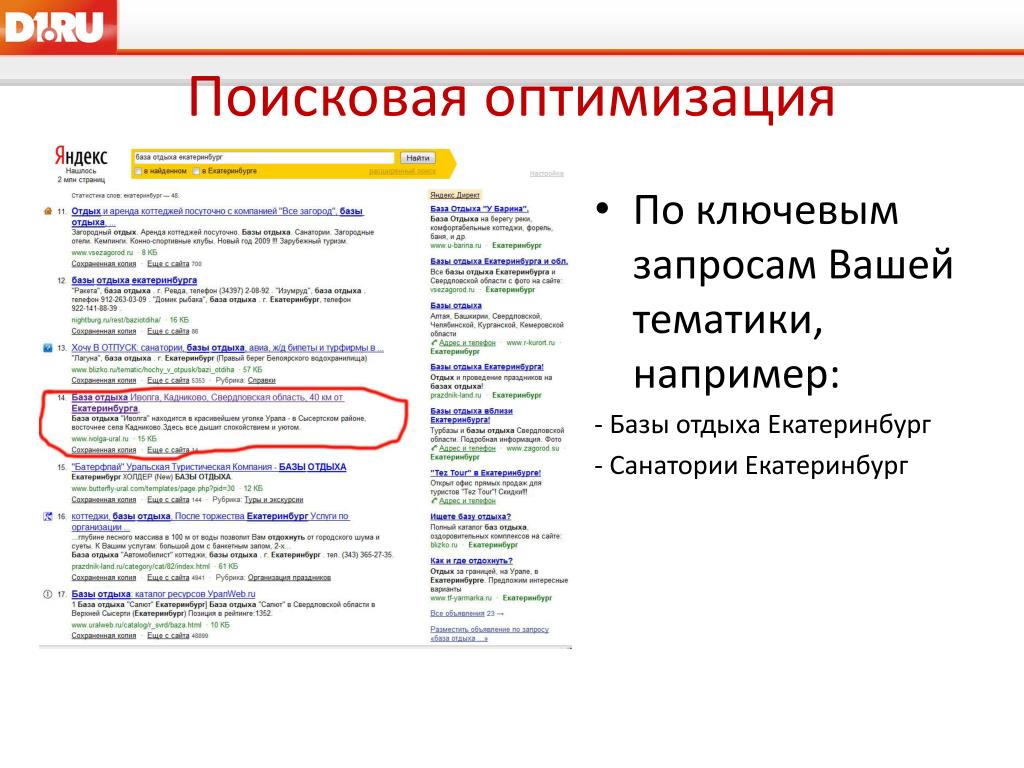
Task: Open the ad titled "Базы отдыха" (Алтай, Башкирия)
Action: pyautogui.click(x=456, y=306)
